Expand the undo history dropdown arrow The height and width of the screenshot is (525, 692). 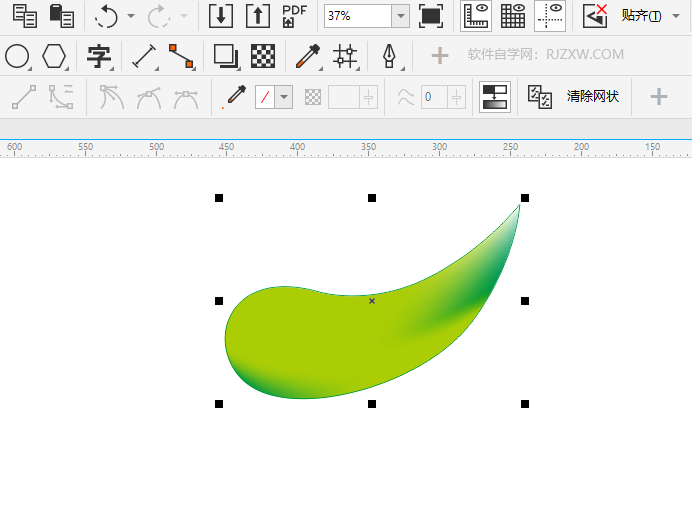point(131,16)
